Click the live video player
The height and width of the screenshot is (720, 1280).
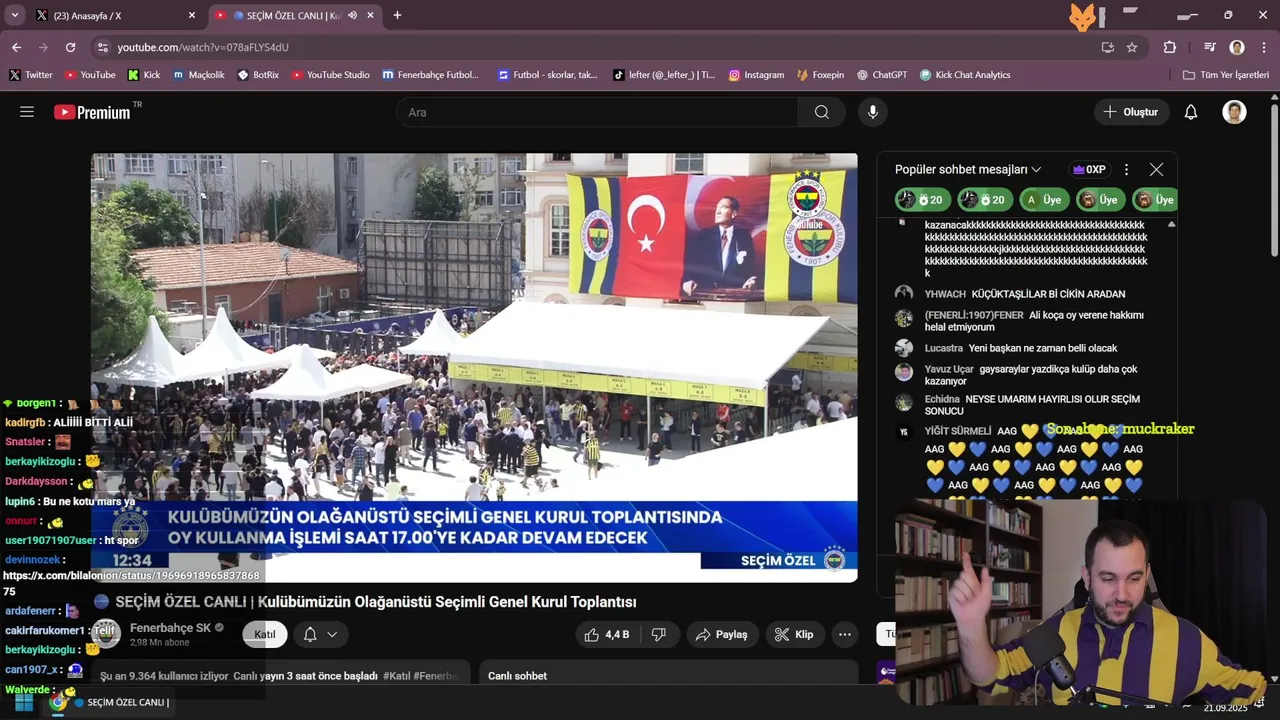[x=474, y=367]
